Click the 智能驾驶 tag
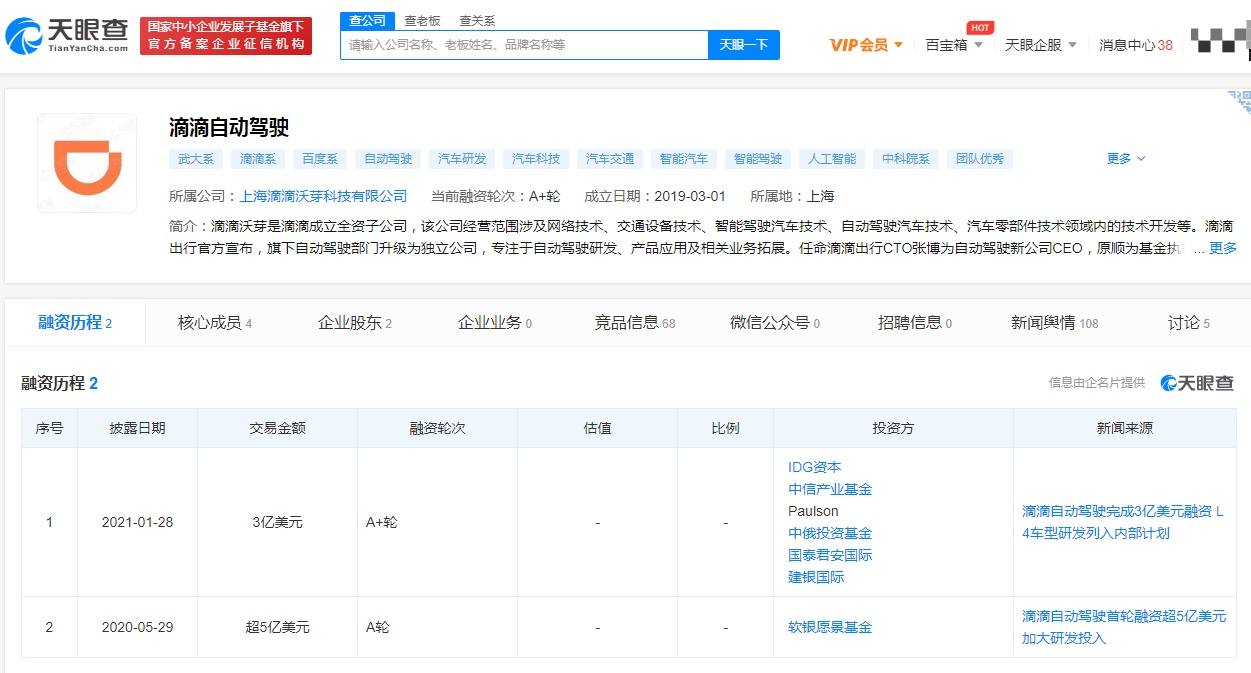The image size is (1251, 673). pos(758,159)
